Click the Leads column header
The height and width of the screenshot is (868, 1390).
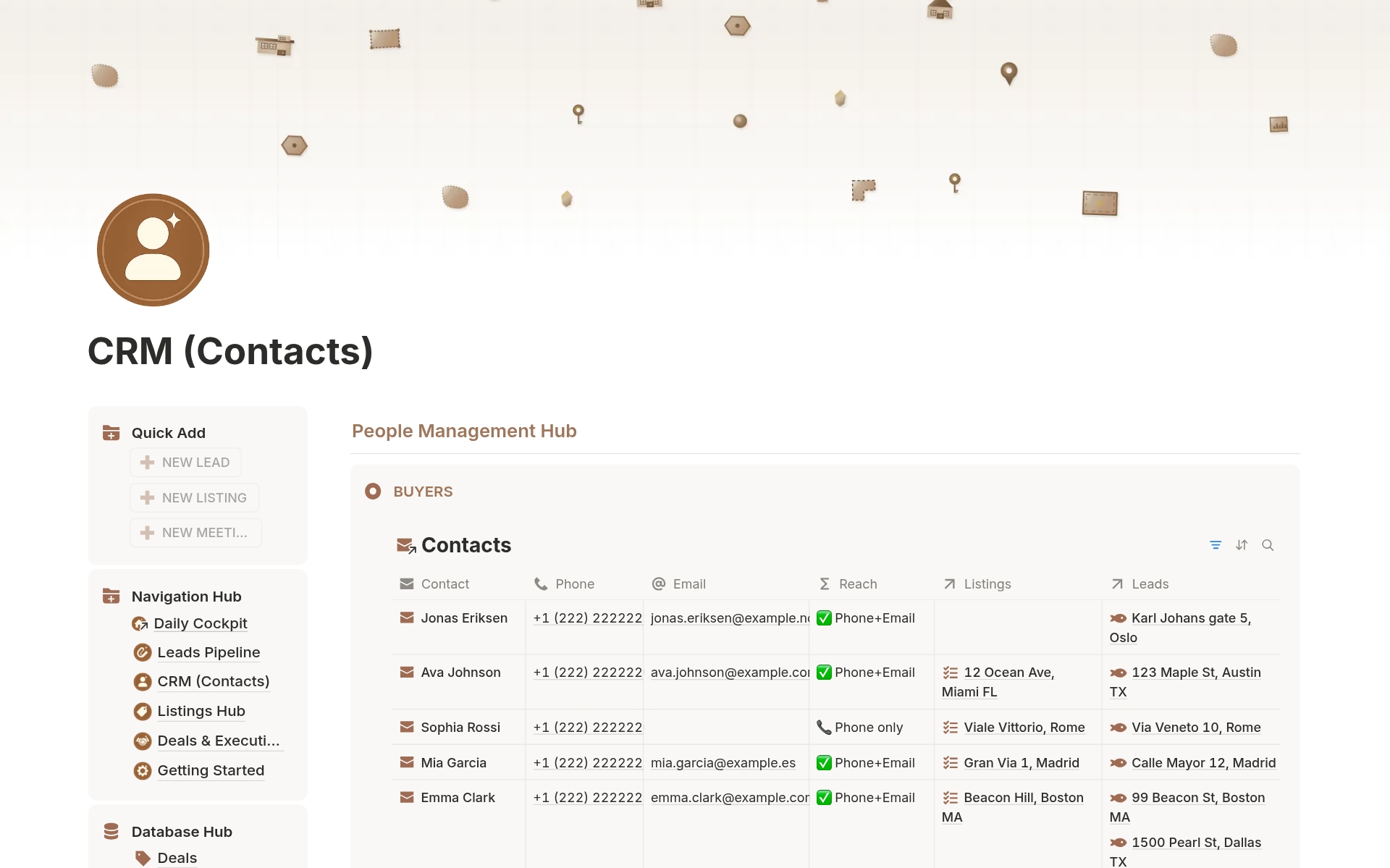[1140, 584]
